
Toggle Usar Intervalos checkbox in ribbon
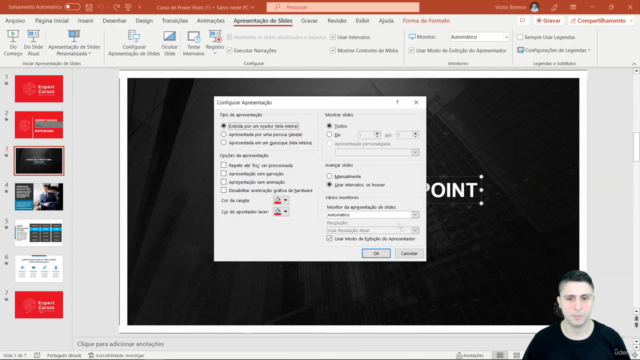(x=333, y=37)
